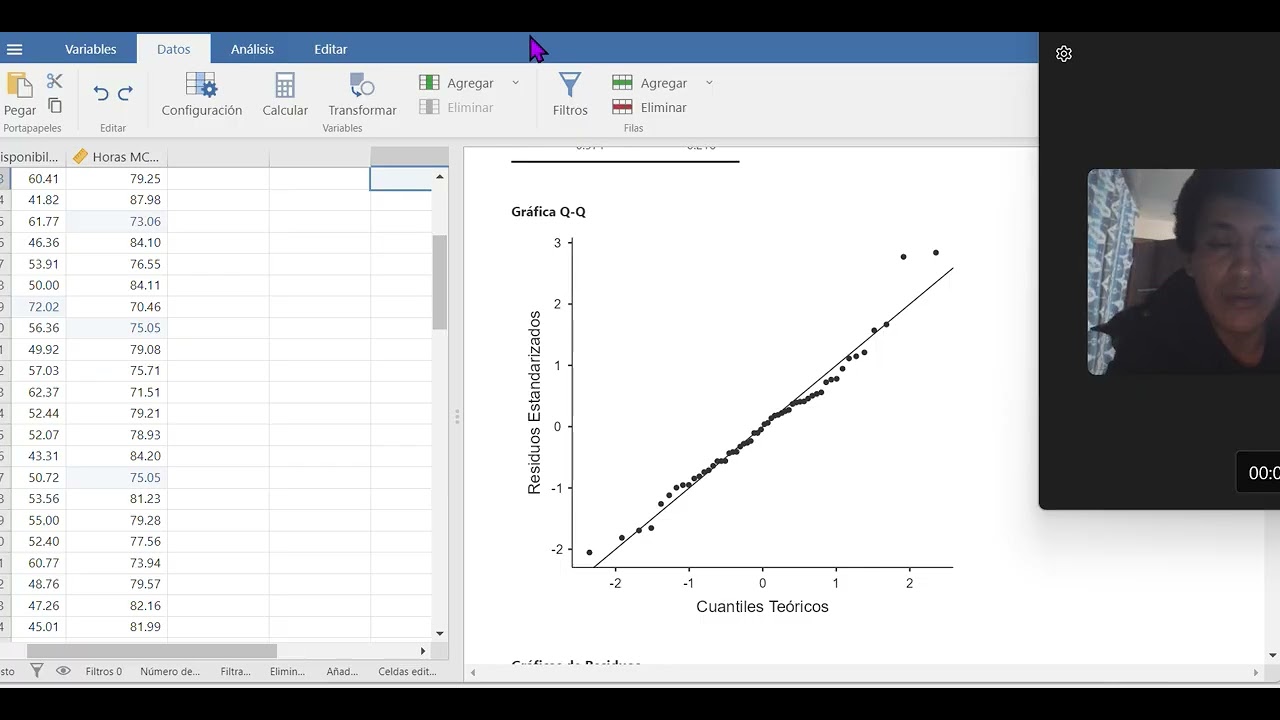Undo the last edit
This screenshot has width=1280, height=720.
tap(101, 93)
